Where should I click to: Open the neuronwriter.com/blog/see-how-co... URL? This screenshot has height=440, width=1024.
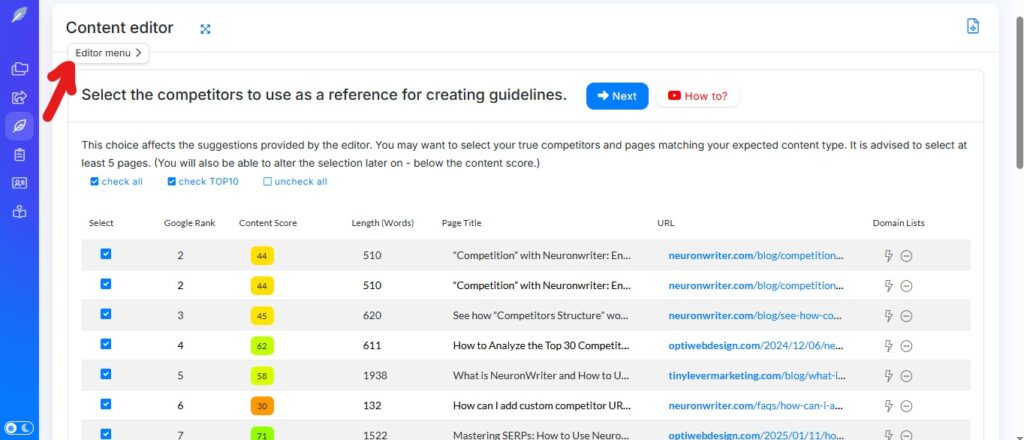[756, 316]
